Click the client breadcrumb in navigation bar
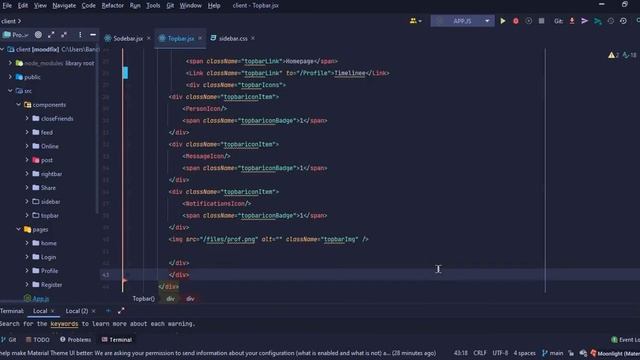This screenshot has width=640, height=360. pyautogui.click(x=8, y=21)
